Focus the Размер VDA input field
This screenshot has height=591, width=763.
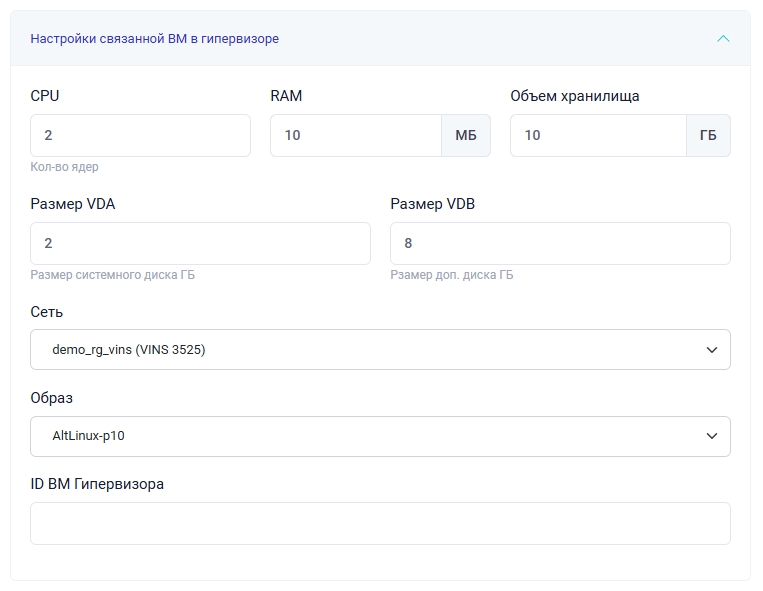coord(200,243)
